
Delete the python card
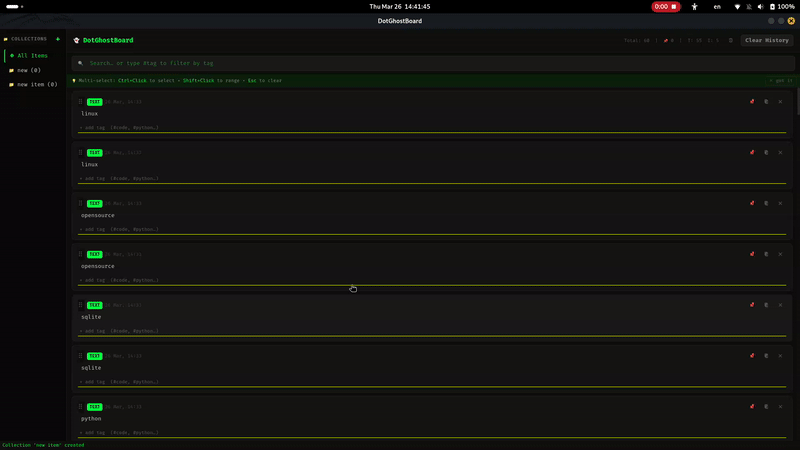click(780, 407)
